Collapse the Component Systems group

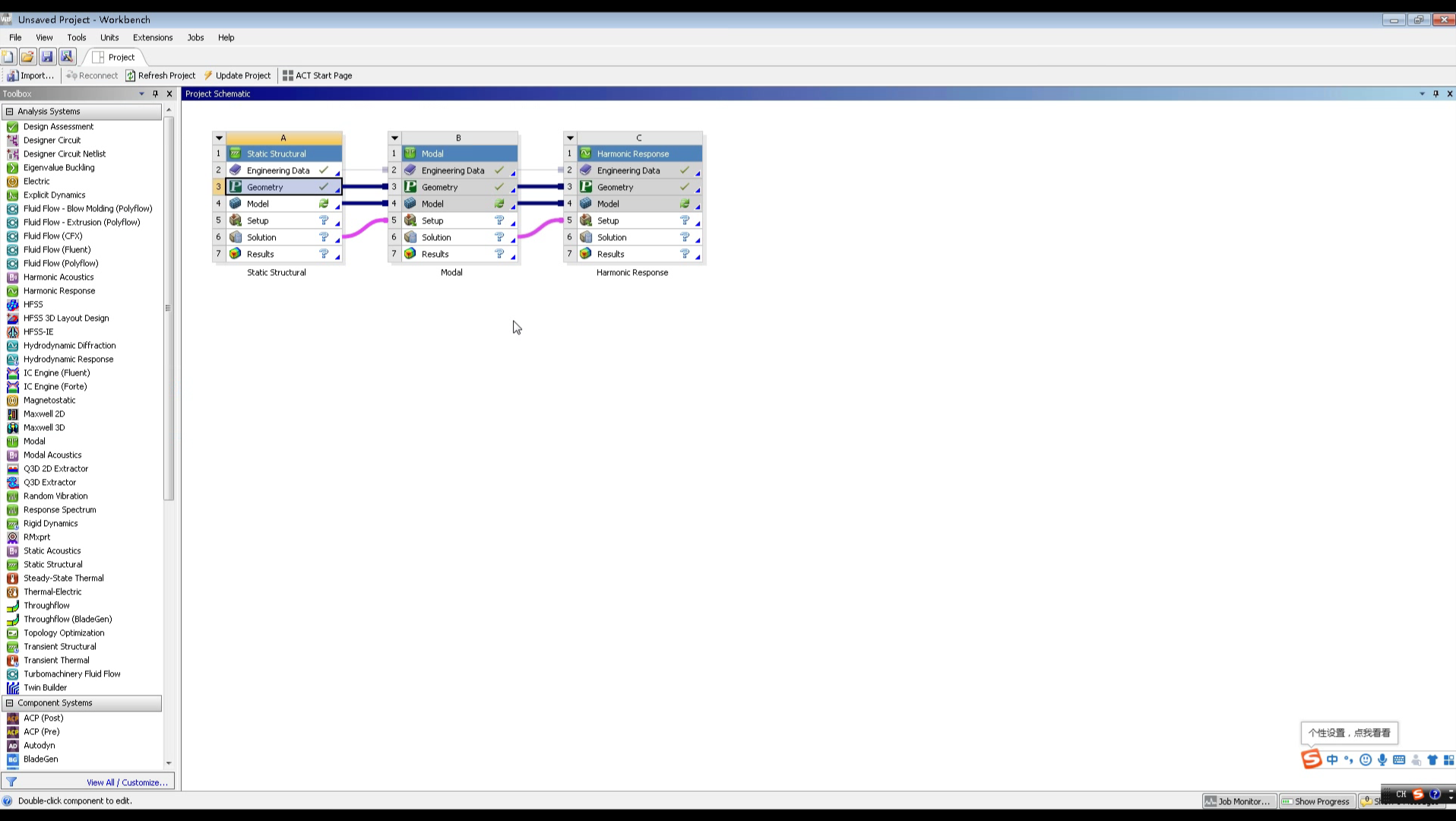(10, 703)
